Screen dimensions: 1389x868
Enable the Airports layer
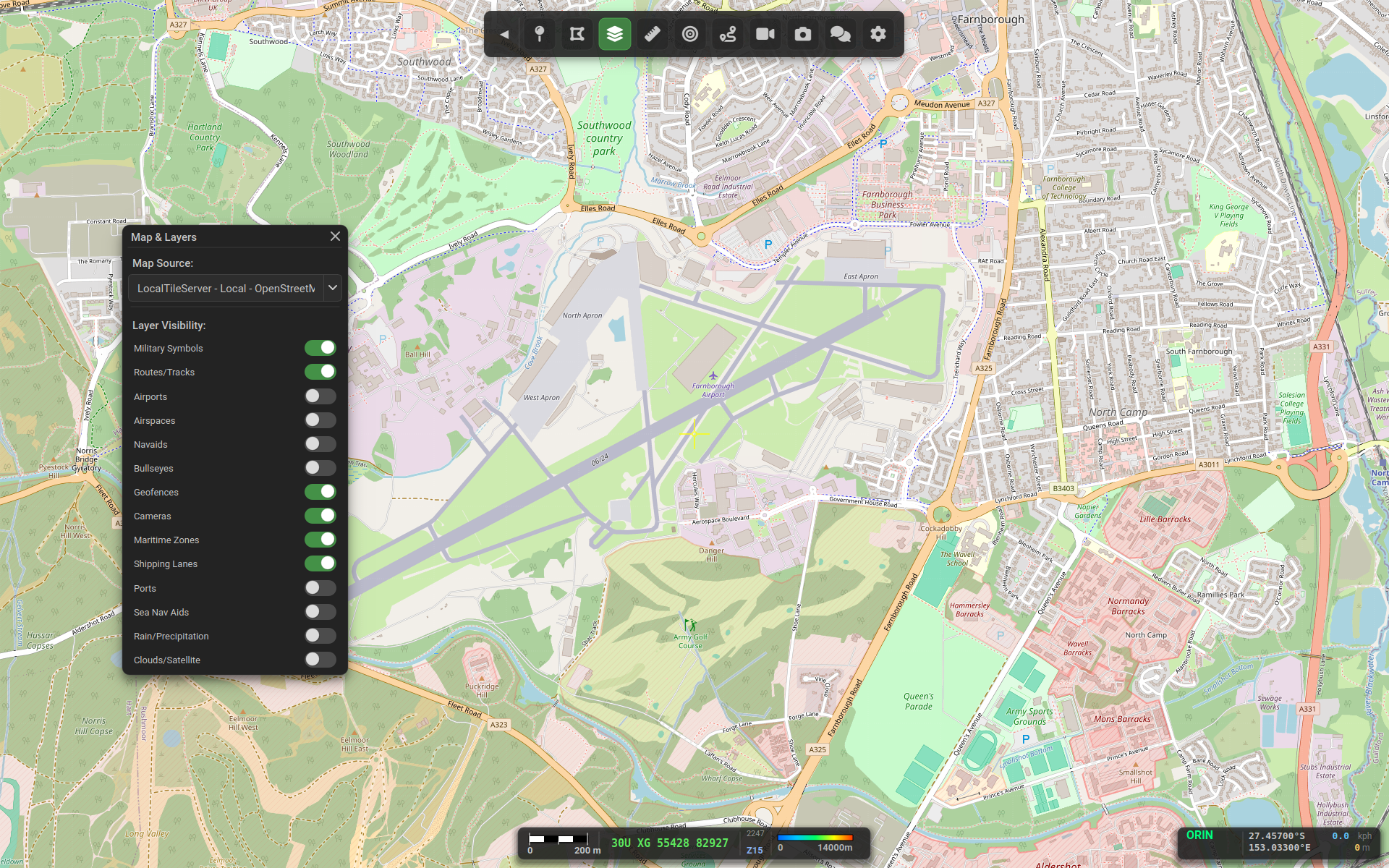(319, 396)
